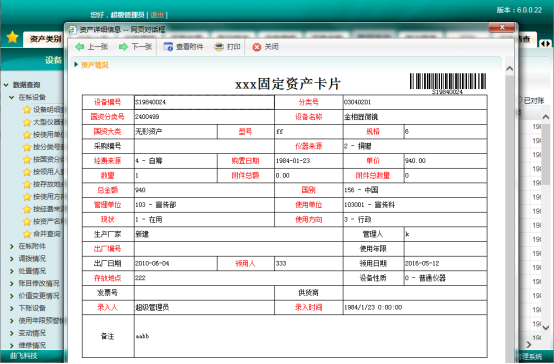The image size is (554, 364).
Task: Click the star icon next to 按使用单位
Action: tap(27, 135)
